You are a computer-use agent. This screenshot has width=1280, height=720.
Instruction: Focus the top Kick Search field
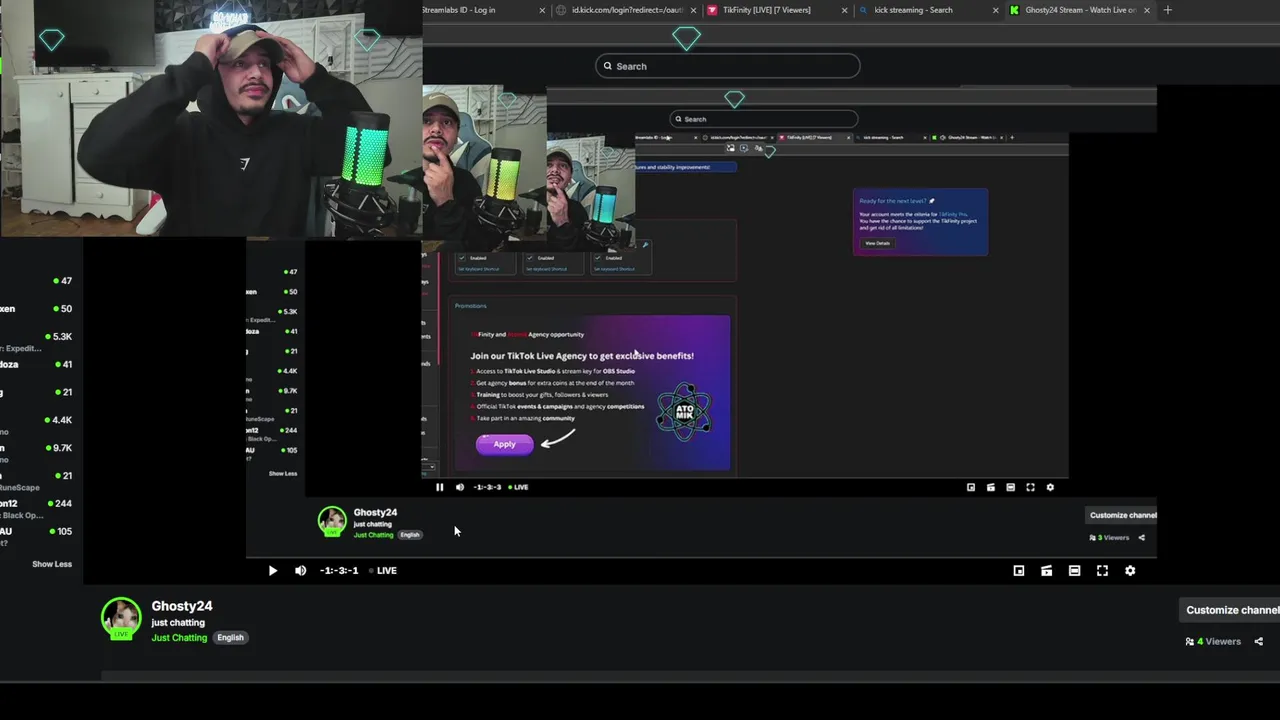(727, 66)
